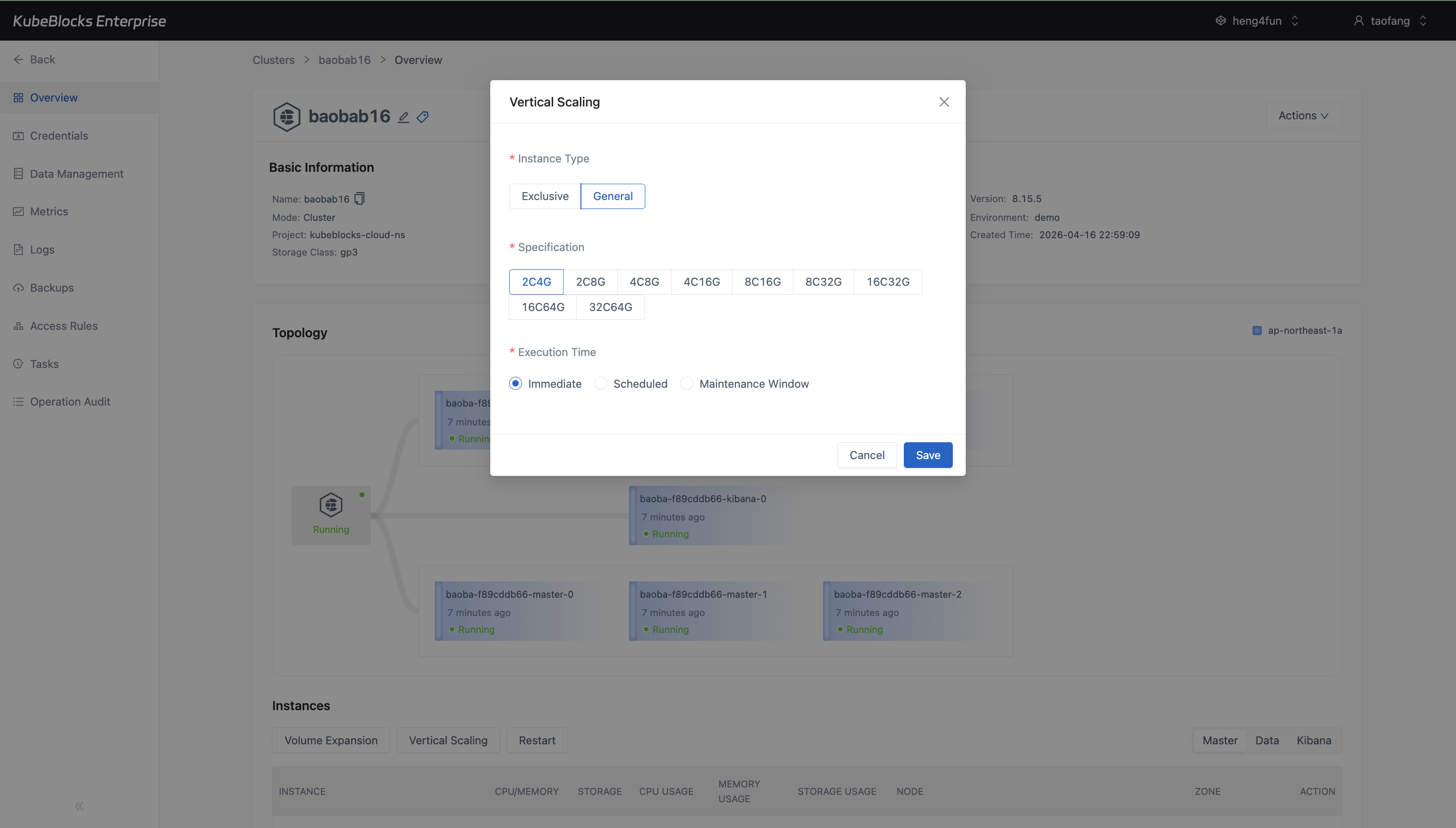1456x828 pixels.
Task: Choose the 2C4G specification
Action: [536, 281]
